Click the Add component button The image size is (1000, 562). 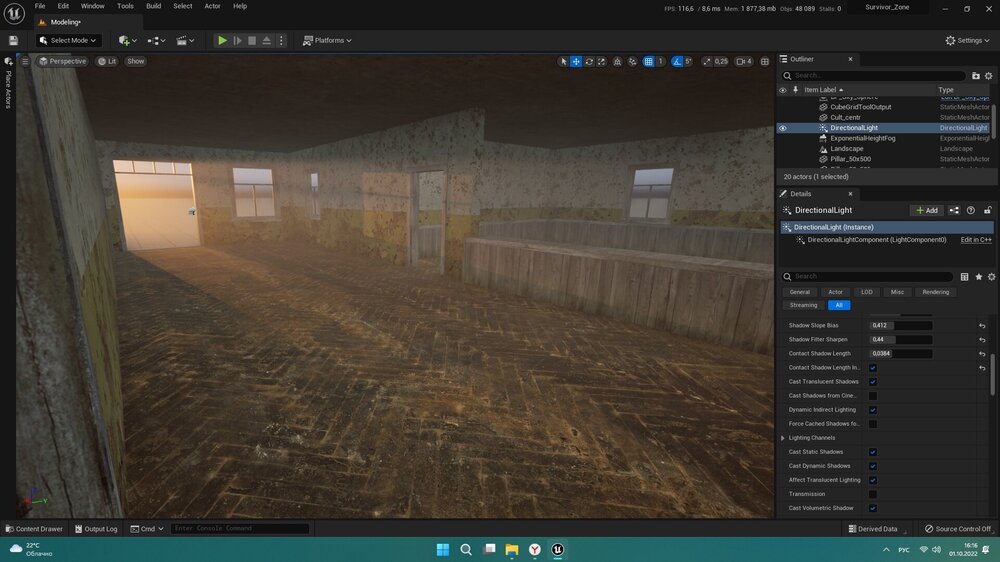point(926,211)
